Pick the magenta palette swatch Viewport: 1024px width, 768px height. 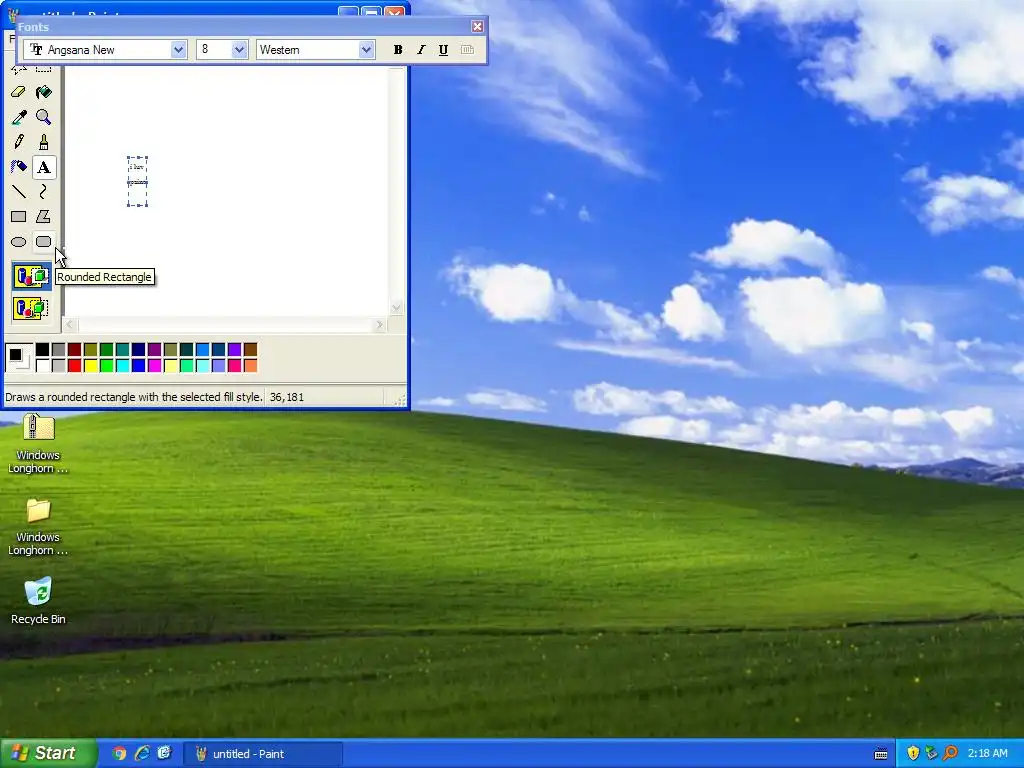[154, 366]
